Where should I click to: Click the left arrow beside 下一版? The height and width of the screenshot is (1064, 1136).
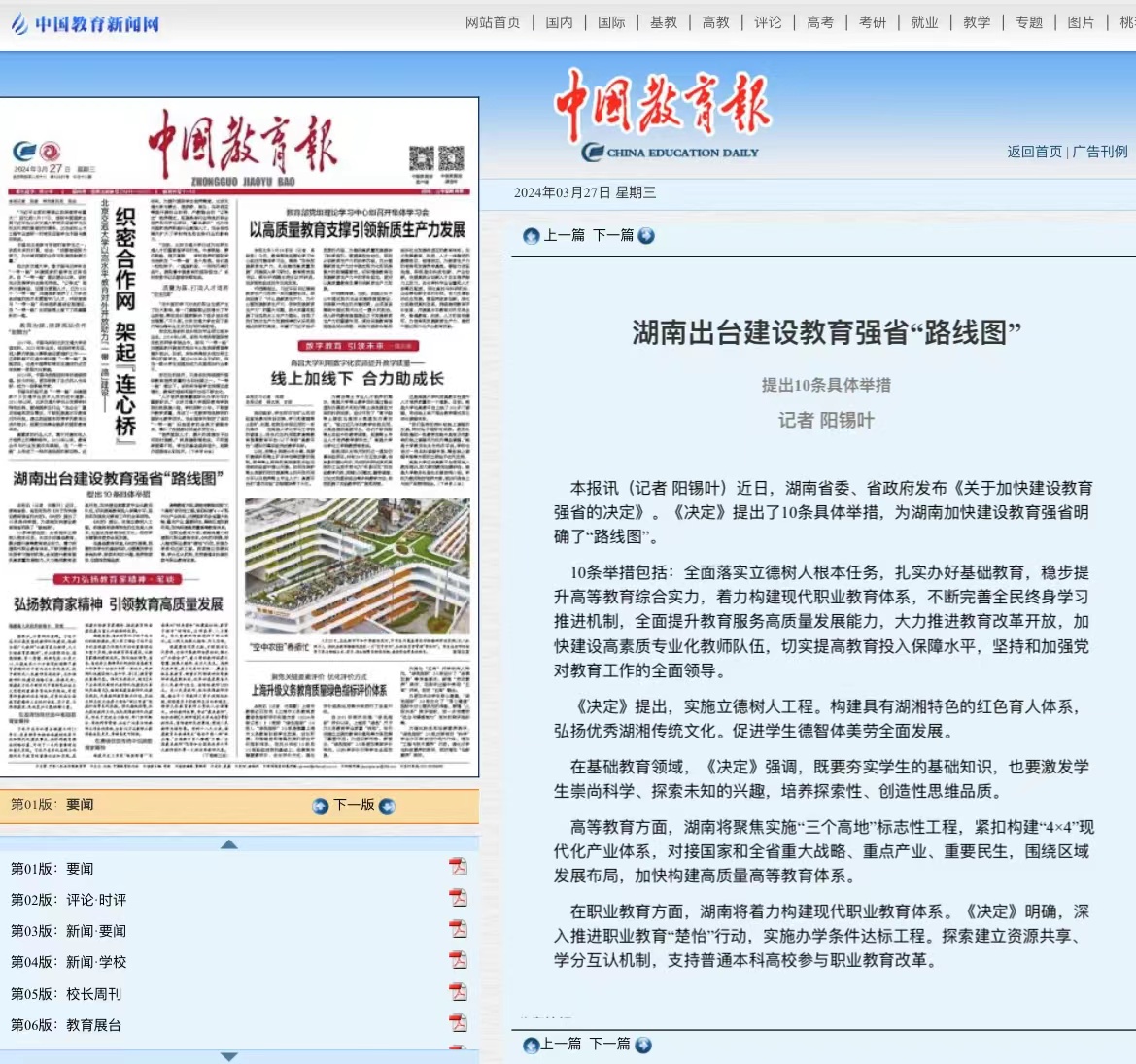[321, 807]
